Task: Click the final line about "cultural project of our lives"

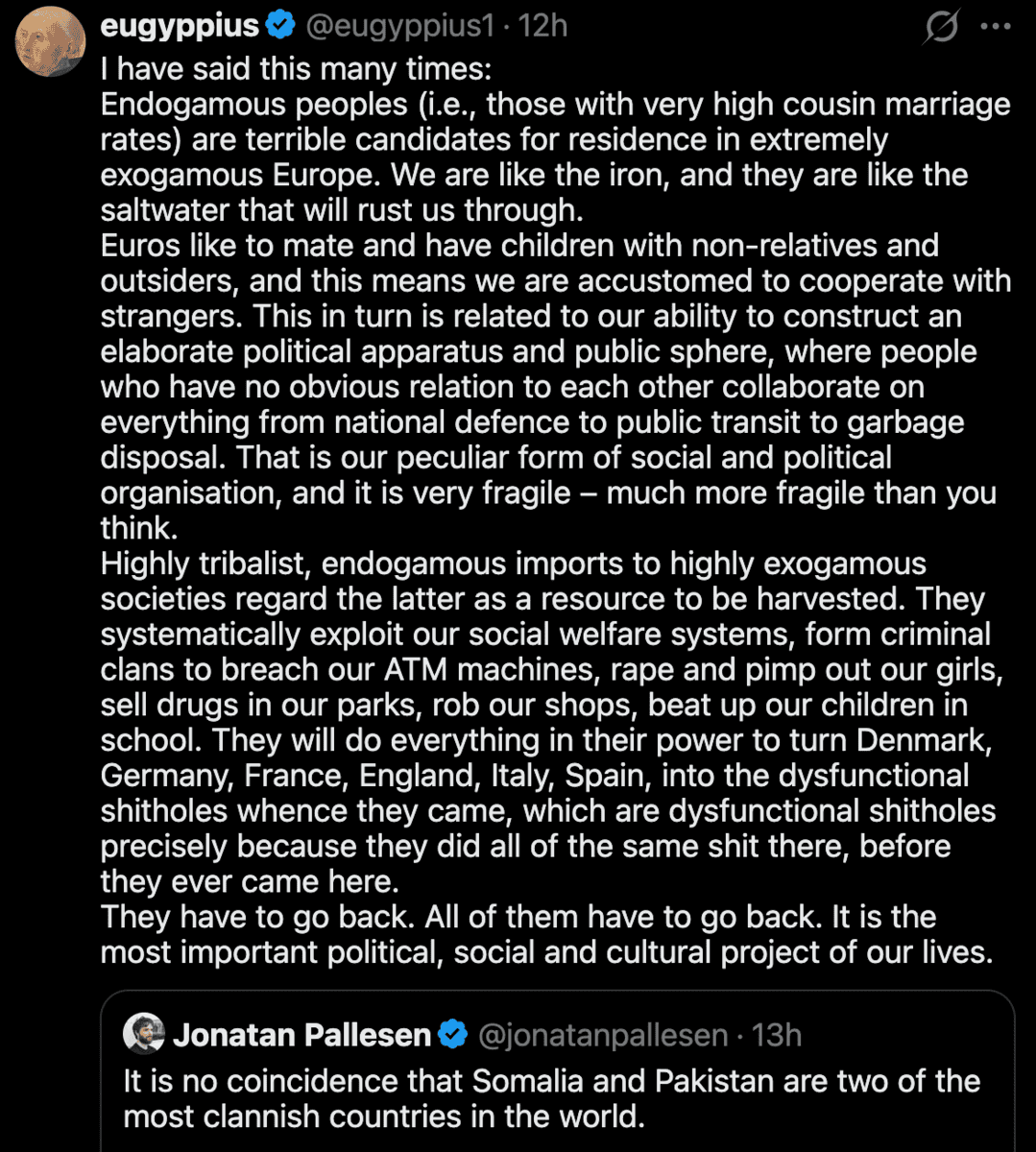Action: coord(546,952)
